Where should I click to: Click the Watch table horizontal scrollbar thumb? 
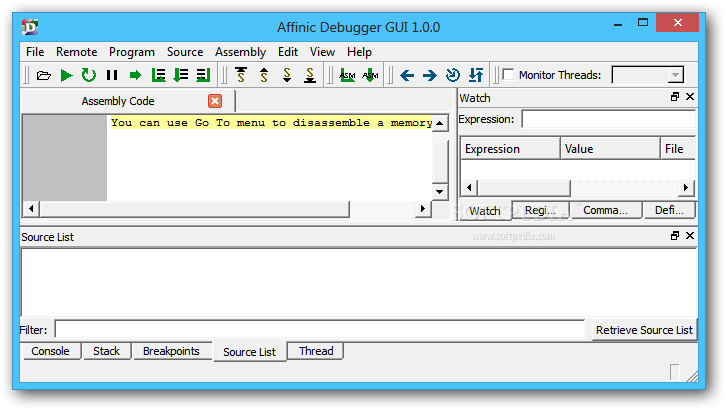coord(524,187)
